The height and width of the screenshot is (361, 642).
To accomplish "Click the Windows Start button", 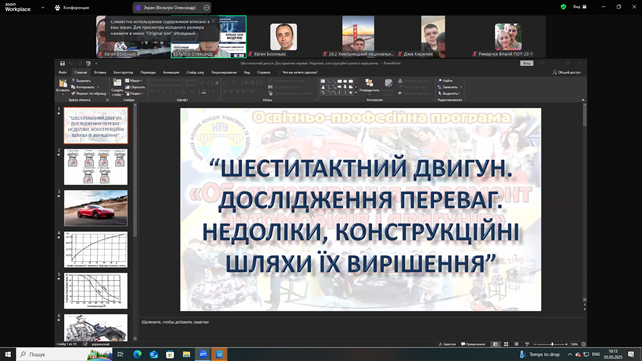I will click(8, 354).
